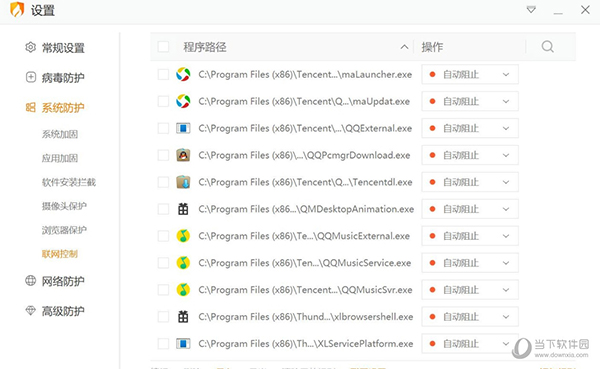Check the box for maUpdat.exe
The height and width of the screenshot is (369, 600).
(163, 101)
